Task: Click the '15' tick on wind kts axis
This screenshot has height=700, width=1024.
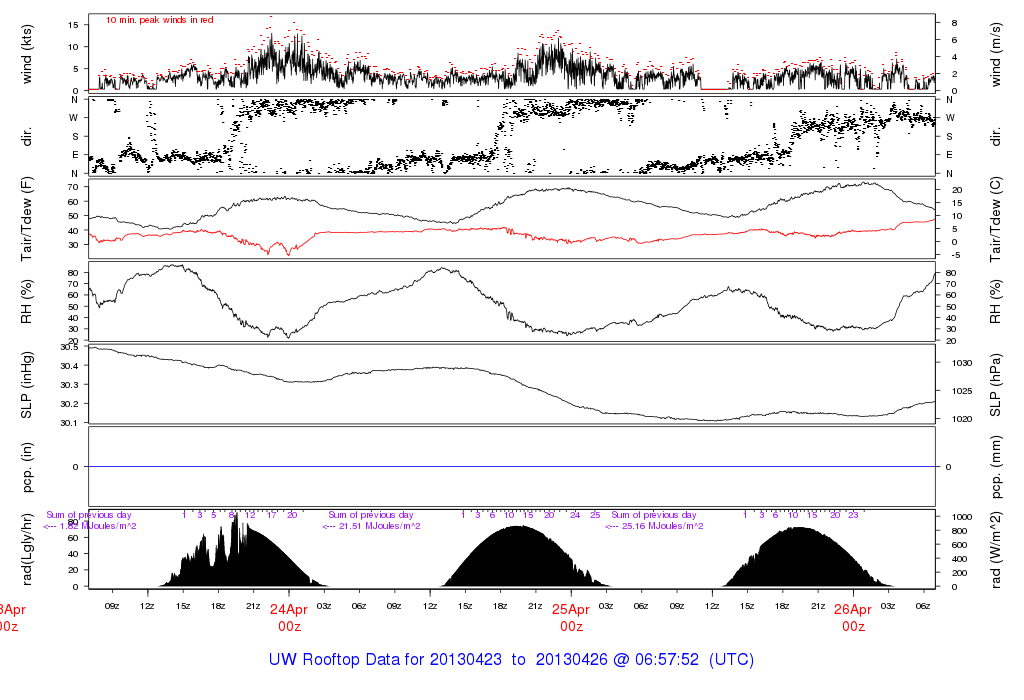Action: tap(73, 25)
